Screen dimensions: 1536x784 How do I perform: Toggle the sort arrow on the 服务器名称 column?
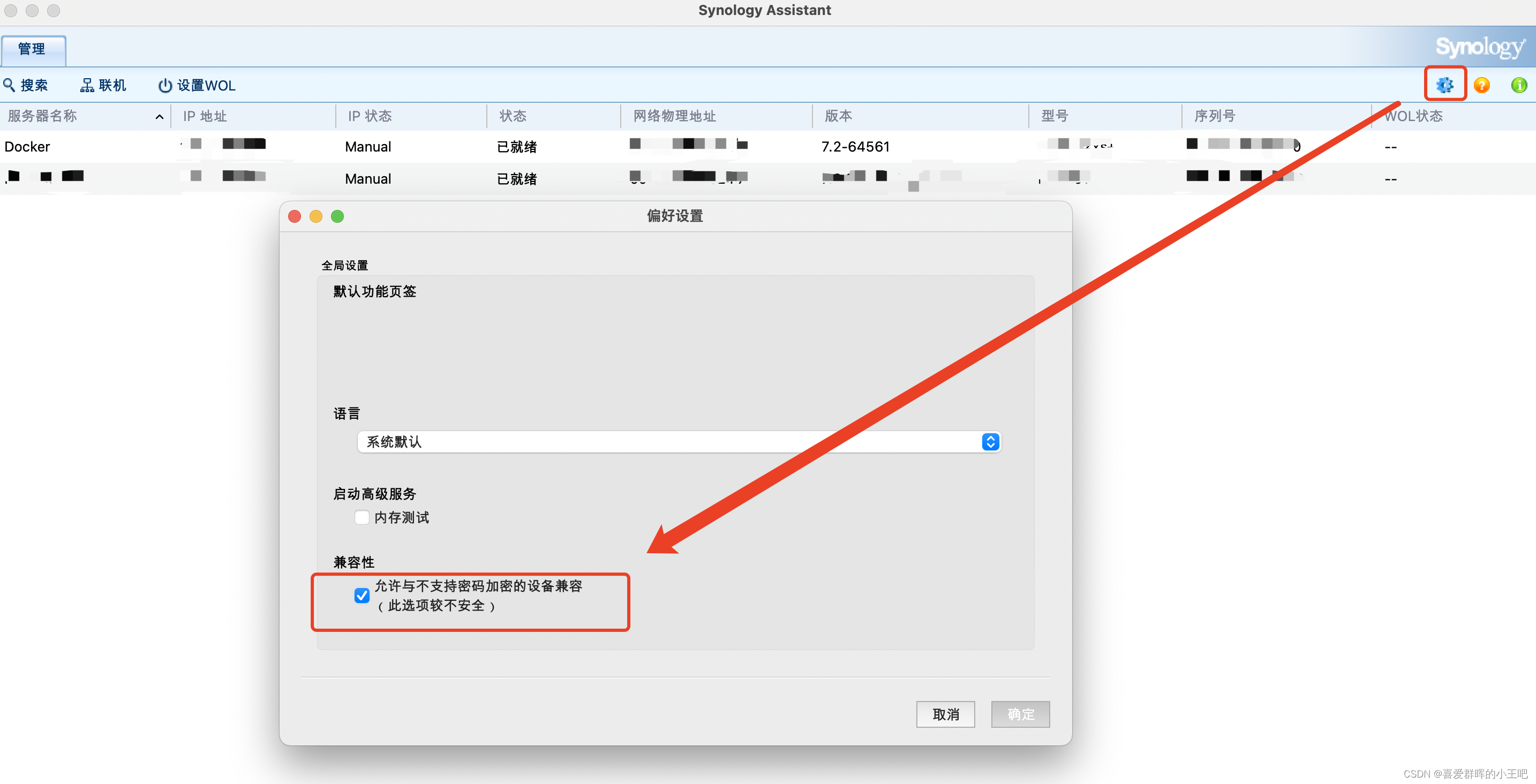click(159, 116)
